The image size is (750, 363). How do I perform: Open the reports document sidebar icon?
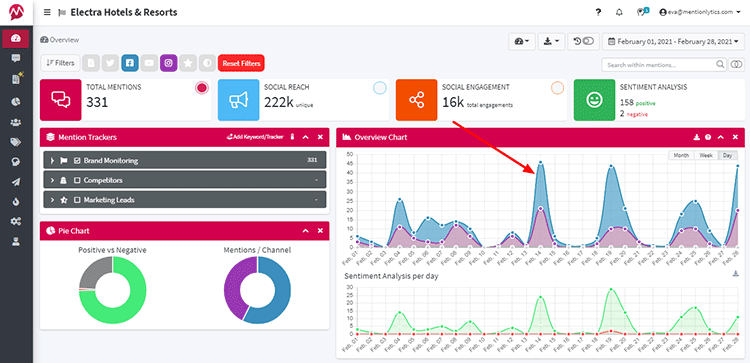pyautogui.click(x=16, y=79)
